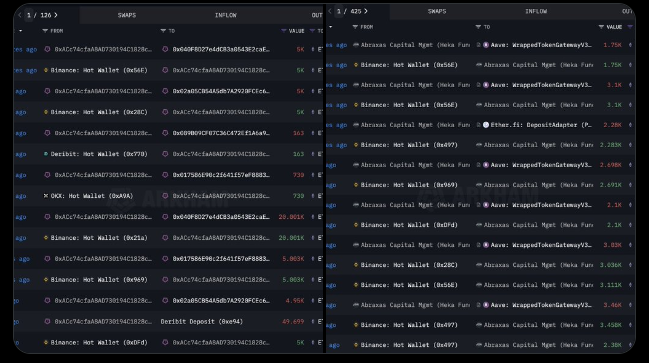The height and width of the screenshot is (363, 649).
Task: Click page number field showing 1 of 425
Action: pos(339,11)
